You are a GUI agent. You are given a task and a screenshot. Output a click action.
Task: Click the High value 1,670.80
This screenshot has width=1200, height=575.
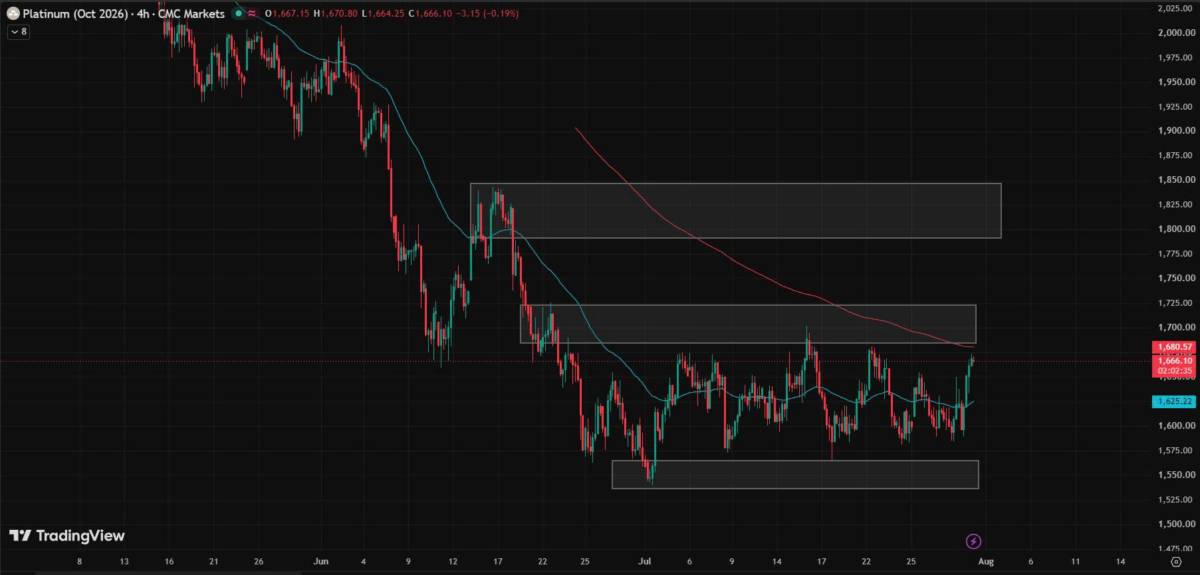coord(339,14)
